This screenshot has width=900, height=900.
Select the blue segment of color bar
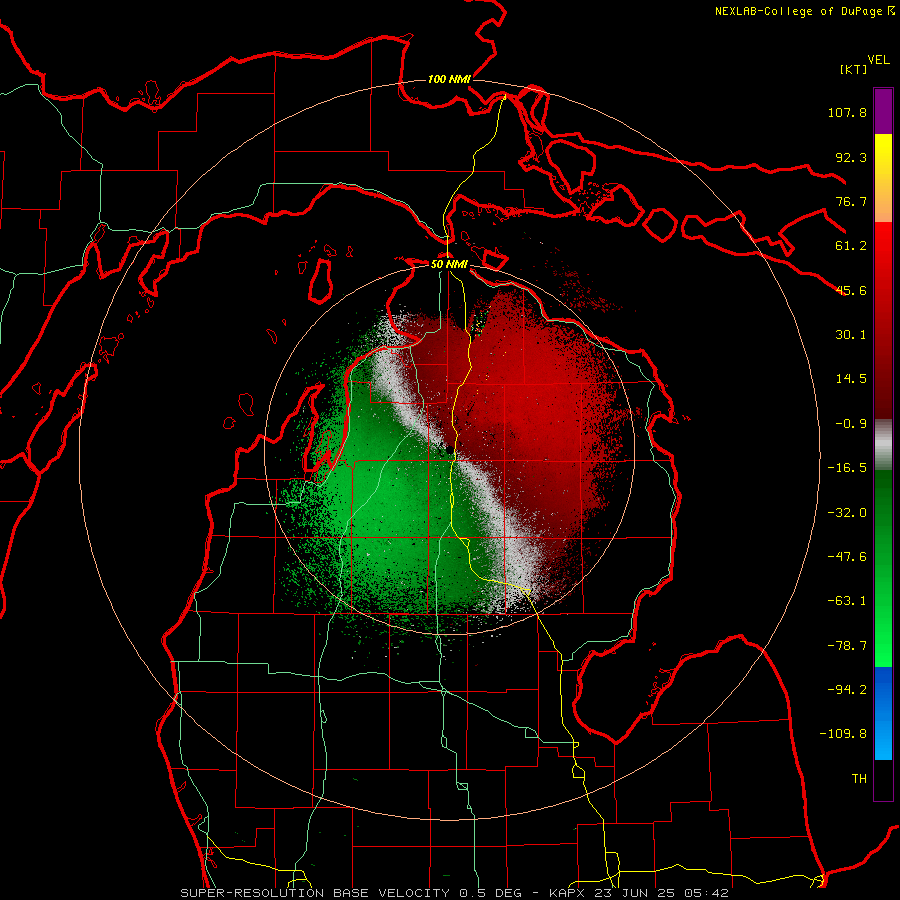883,713
